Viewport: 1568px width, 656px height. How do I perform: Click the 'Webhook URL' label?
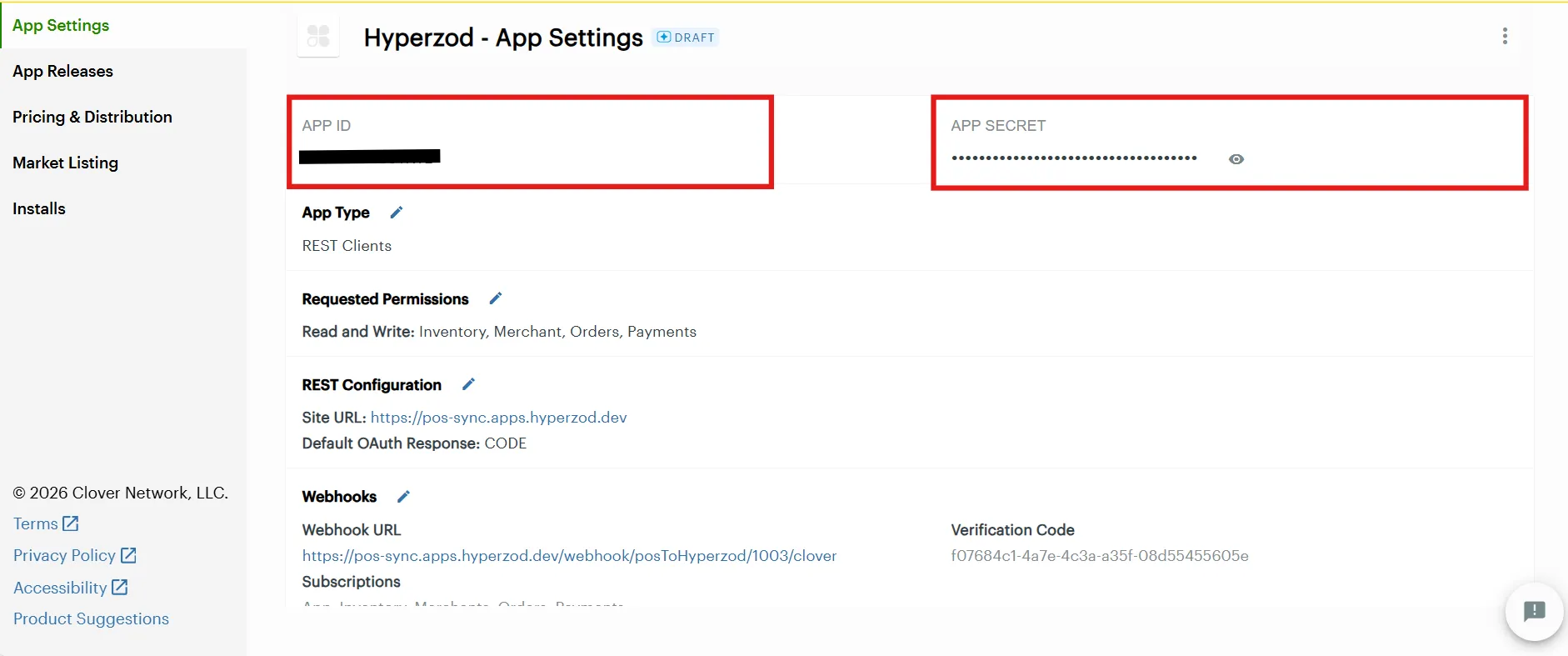click(352, 530)
